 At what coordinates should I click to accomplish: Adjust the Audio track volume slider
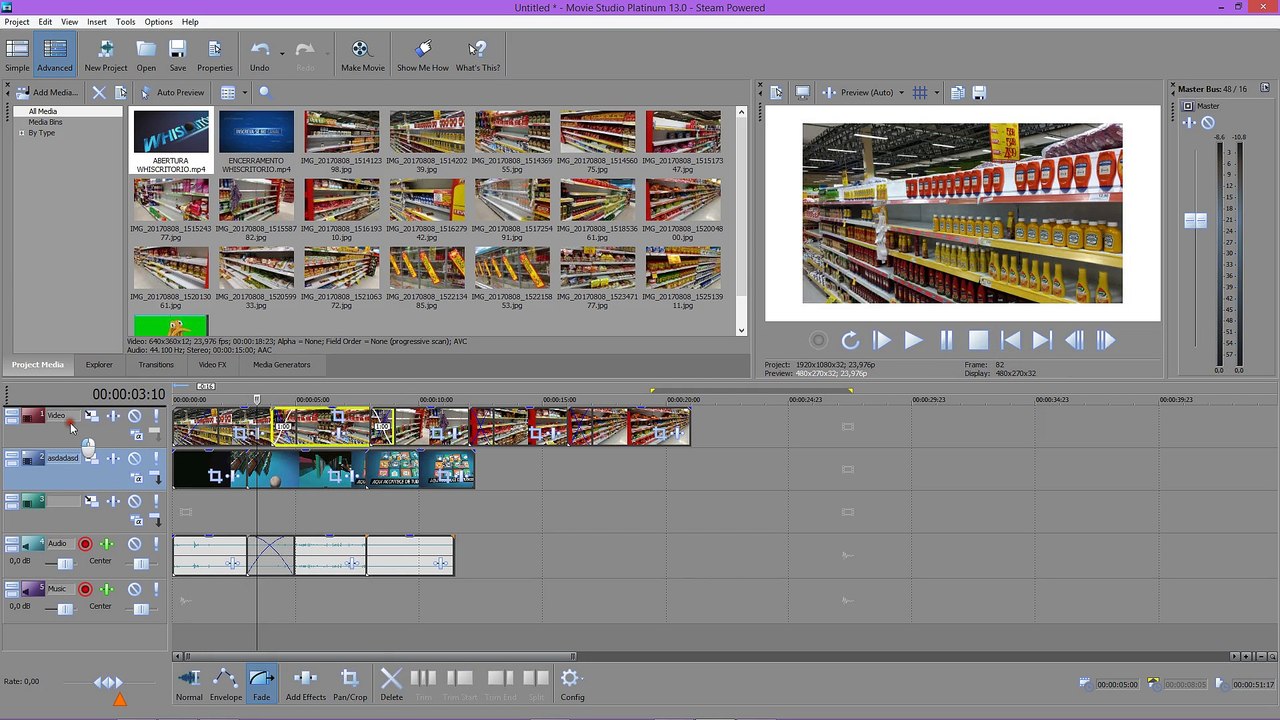click(66, 564)
